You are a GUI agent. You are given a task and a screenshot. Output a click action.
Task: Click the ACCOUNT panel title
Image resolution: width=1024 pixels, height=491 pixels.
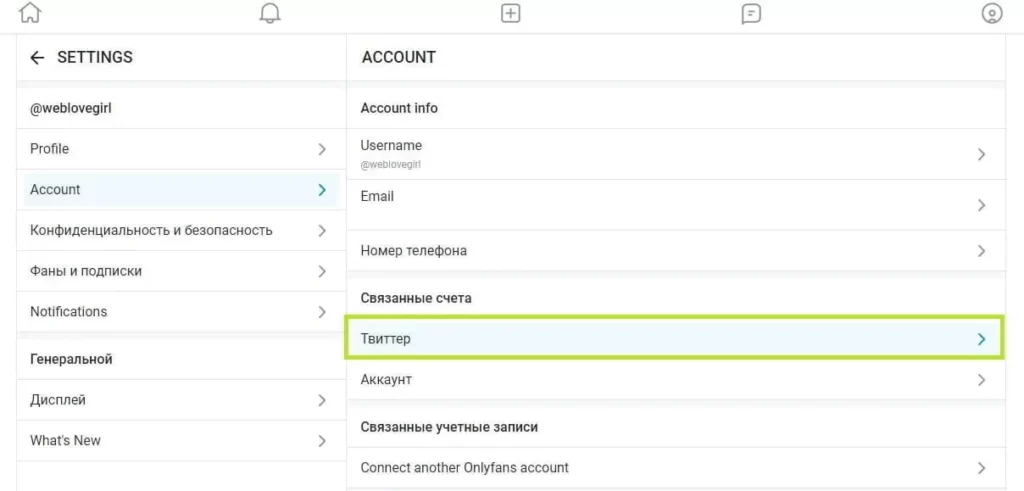(398, 57)
